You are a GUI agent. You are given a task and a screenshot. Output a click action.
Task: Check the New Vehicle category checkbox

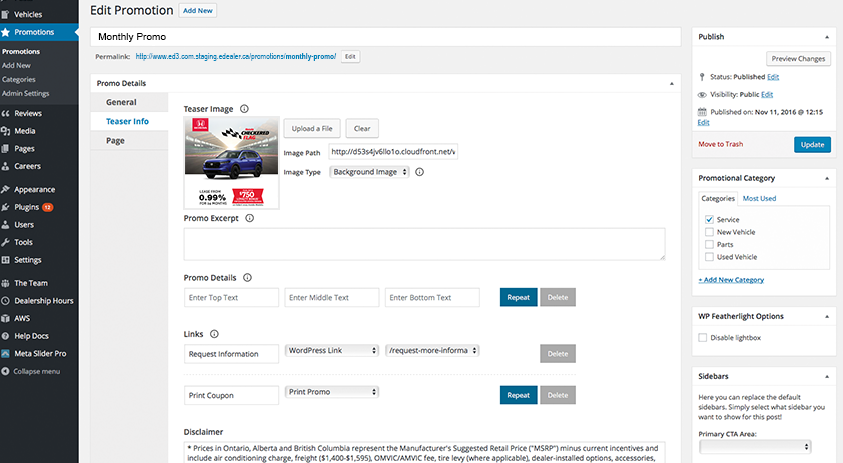point(709,232)
